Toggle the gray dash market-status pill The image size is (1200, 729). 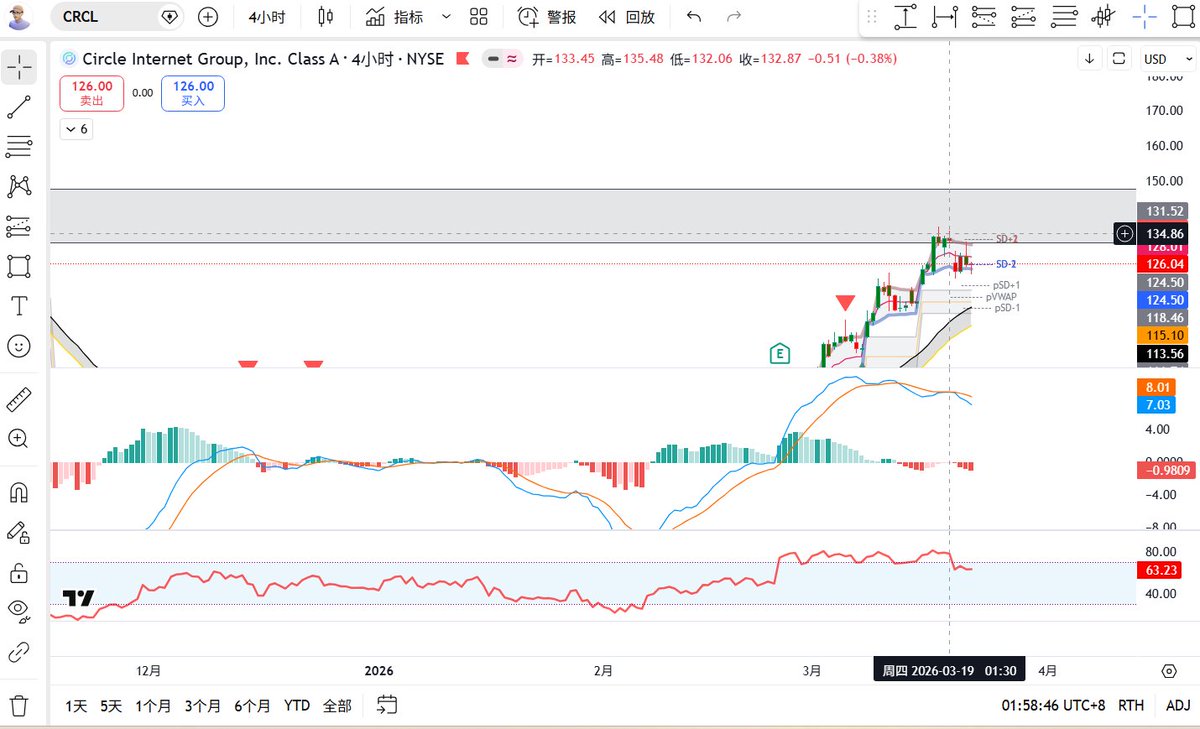[x=493, y=59]
